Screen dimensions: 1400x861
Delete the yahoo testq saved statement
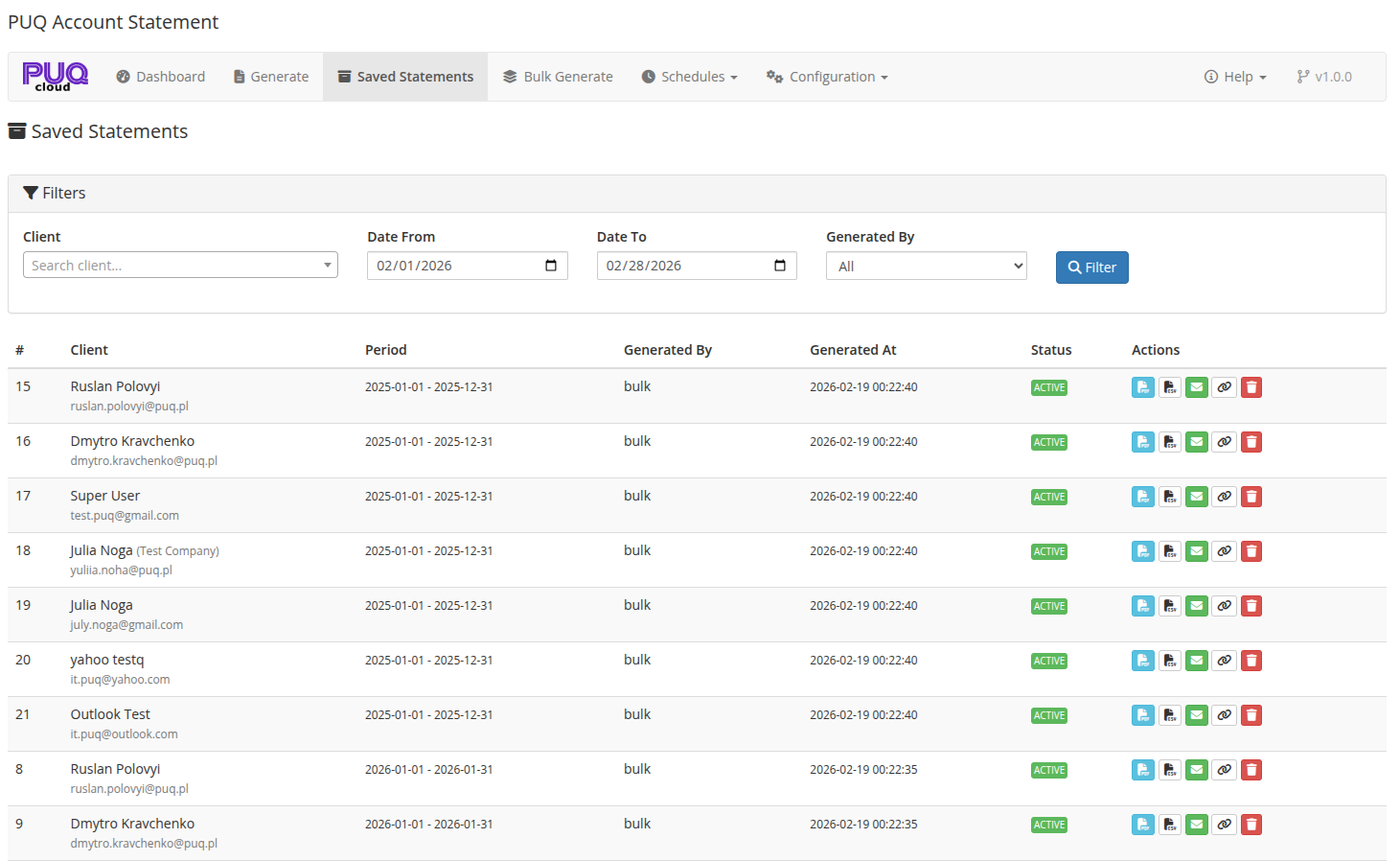(1251, 660)
